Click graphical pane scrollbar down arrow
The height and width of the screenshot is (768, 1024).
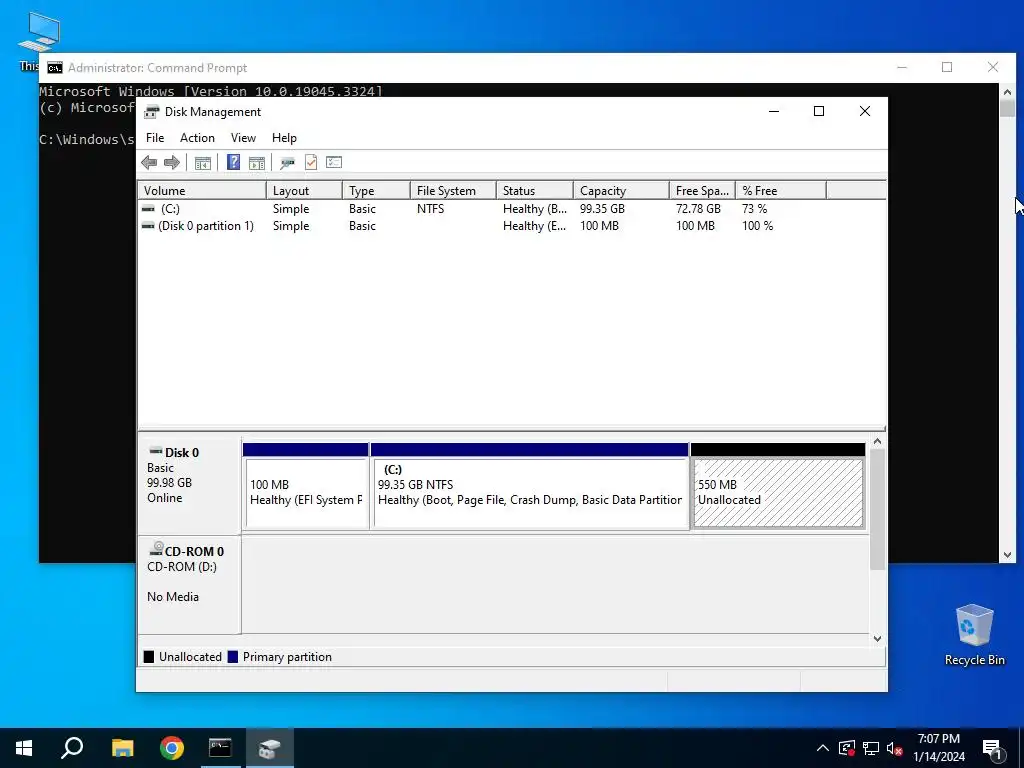(x=878, y=639)
